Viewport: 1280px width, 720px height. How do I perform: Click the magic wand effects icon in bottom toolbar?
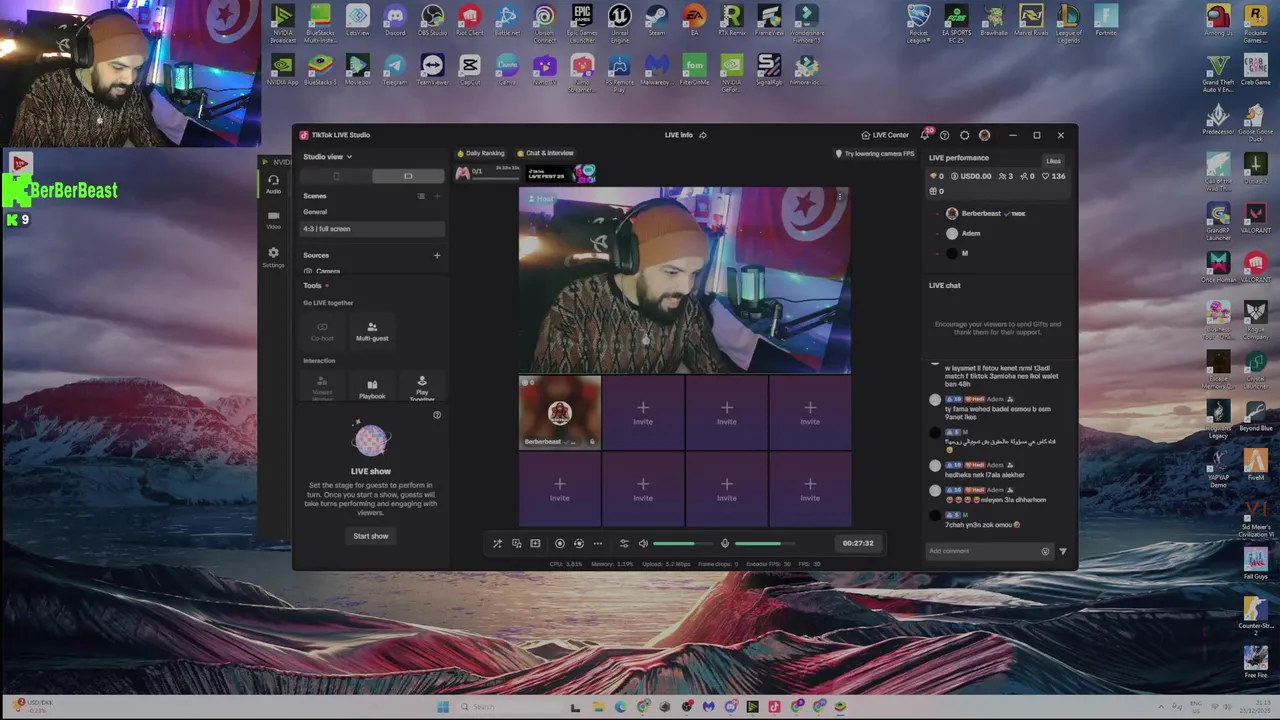click(x=497, y=543)
